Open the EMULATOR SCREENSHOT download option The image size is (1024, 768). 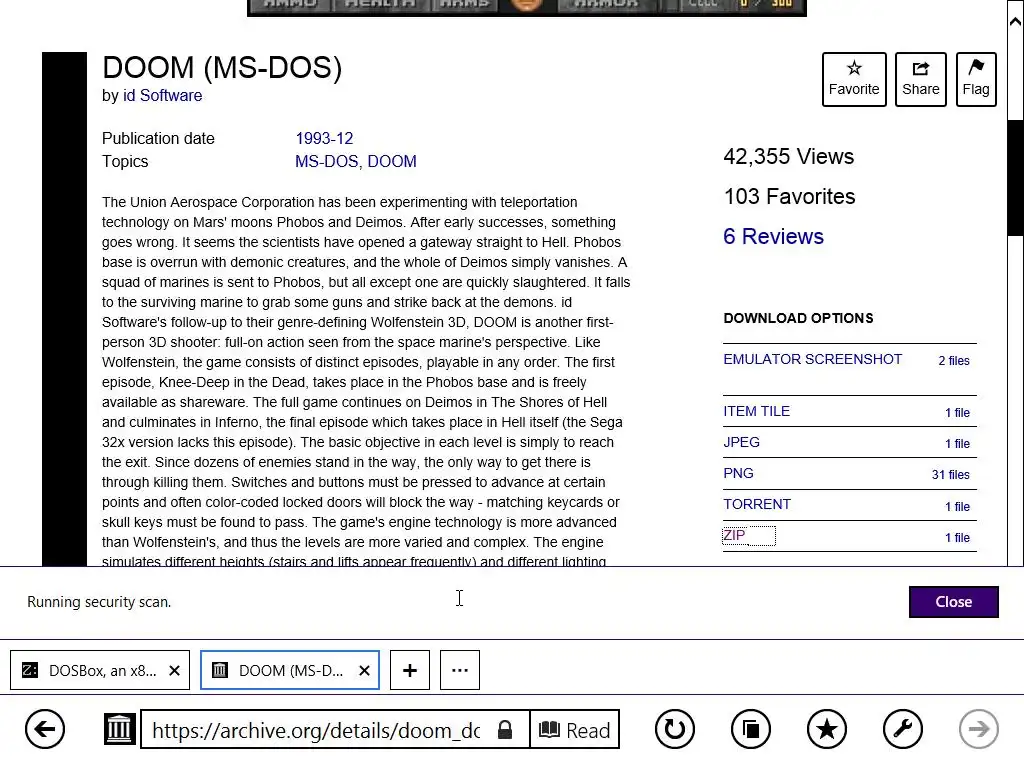click(x=812, y=359)
